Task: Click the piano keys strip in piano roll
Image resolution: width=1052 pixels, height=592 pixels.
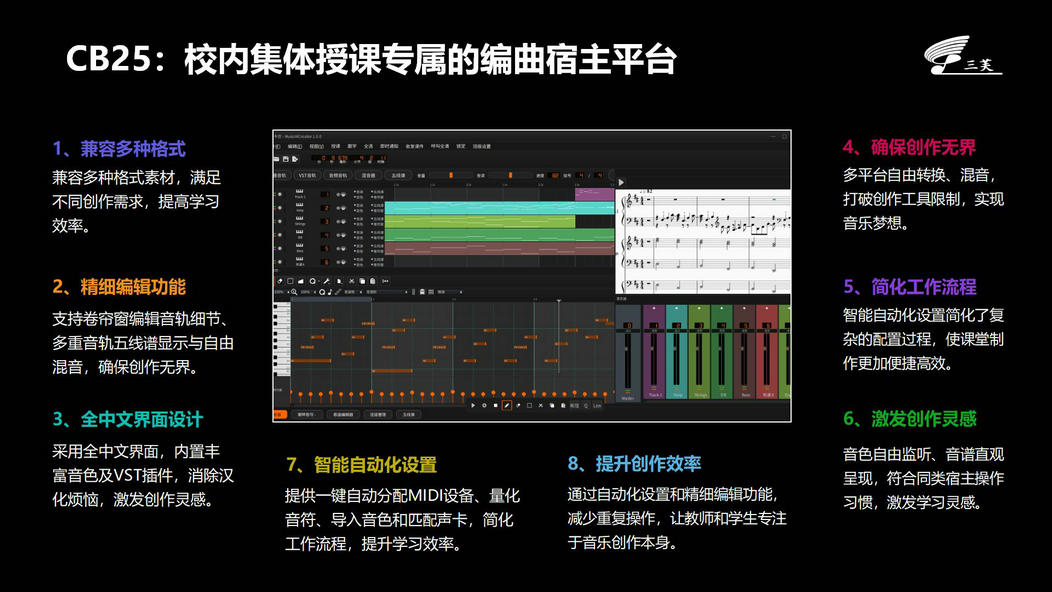Action: 282,340
